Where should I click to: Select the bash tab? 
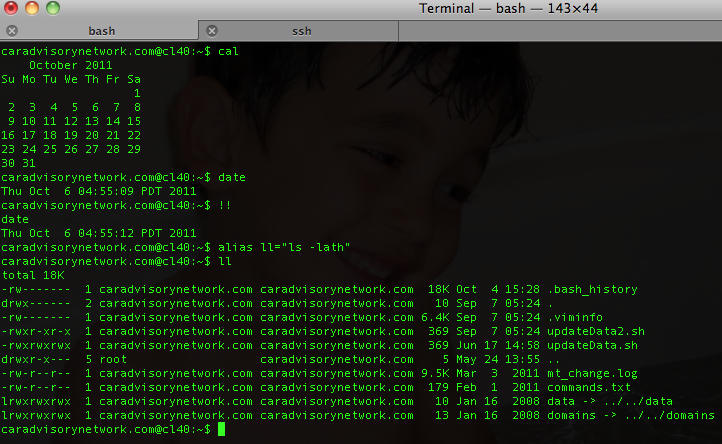[101, 31]
